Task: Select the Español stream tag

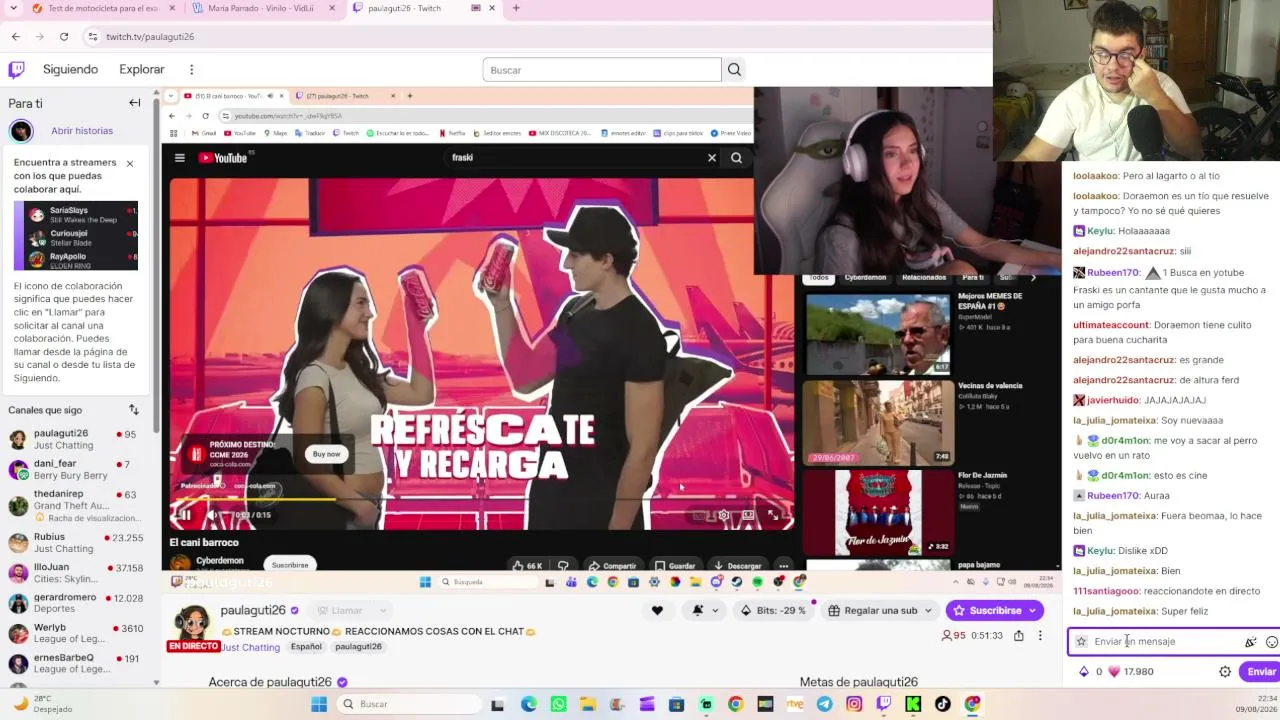Action: tap(306, 647)
